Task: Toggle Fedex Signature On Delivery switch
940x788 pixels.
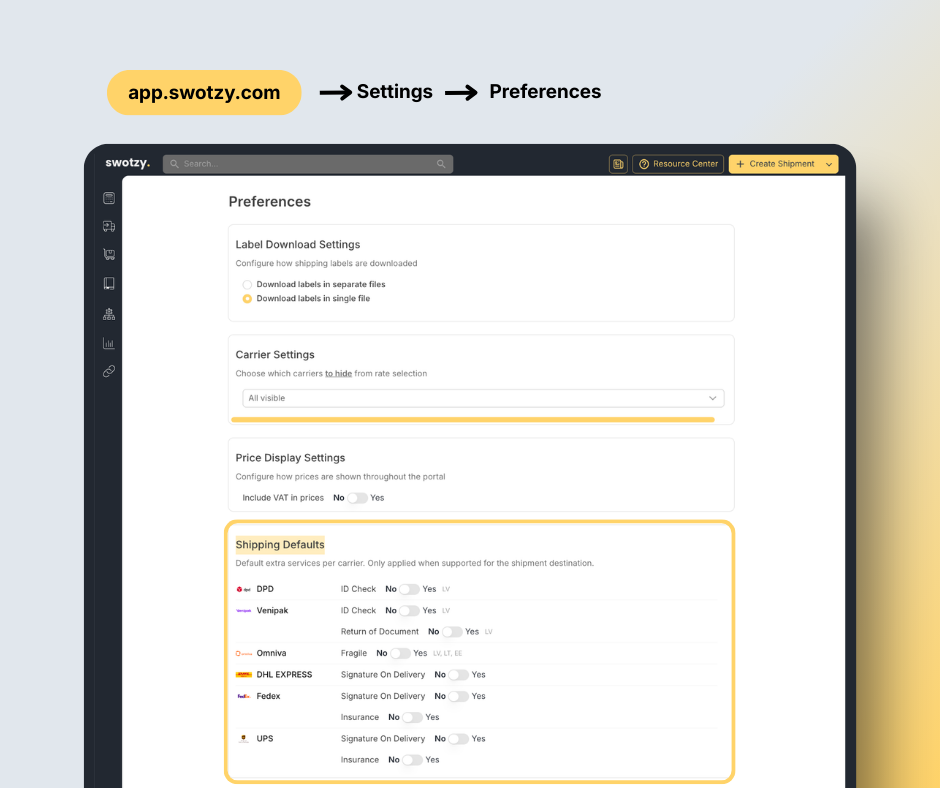Action: click(x=459, y=696)
